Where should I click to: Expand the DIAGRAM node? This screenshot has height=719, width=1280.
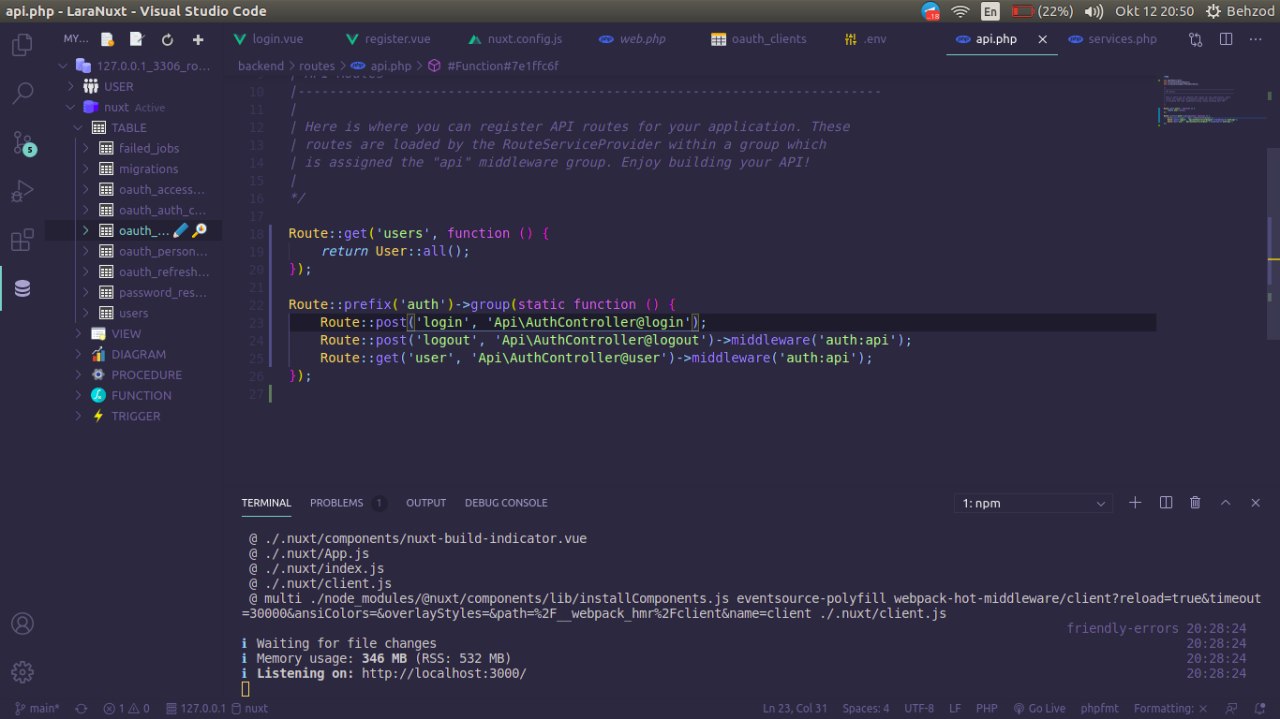tap(78, 354)
